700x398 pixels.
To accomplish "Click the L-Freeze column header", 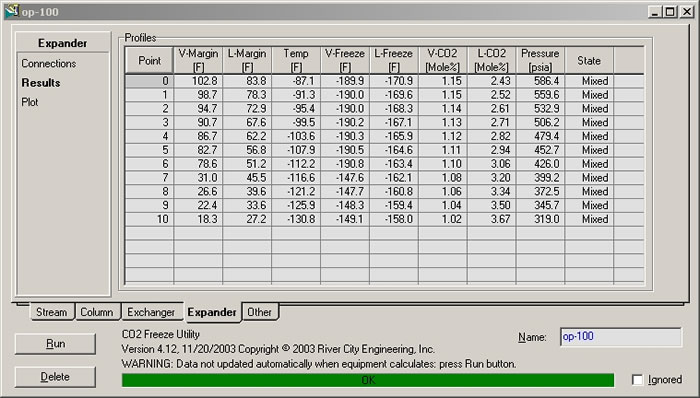I will click(x=394, y=60).
